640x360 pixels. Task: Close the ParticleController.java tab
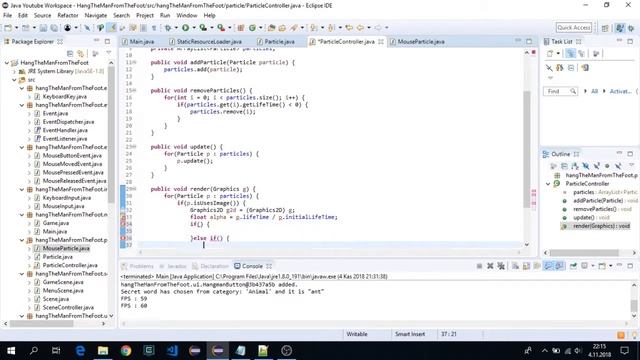pos(381,42)
